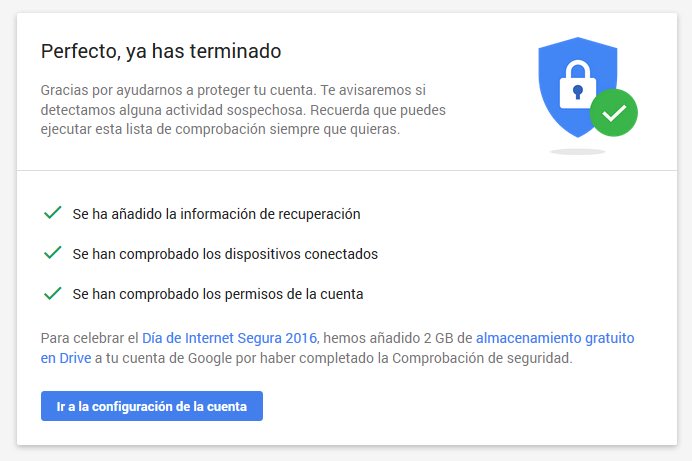This screenshot has width=692, height=461.
Task: Open the Día de Internet Segura 2016 link
Action: click(x=229, y=338)
